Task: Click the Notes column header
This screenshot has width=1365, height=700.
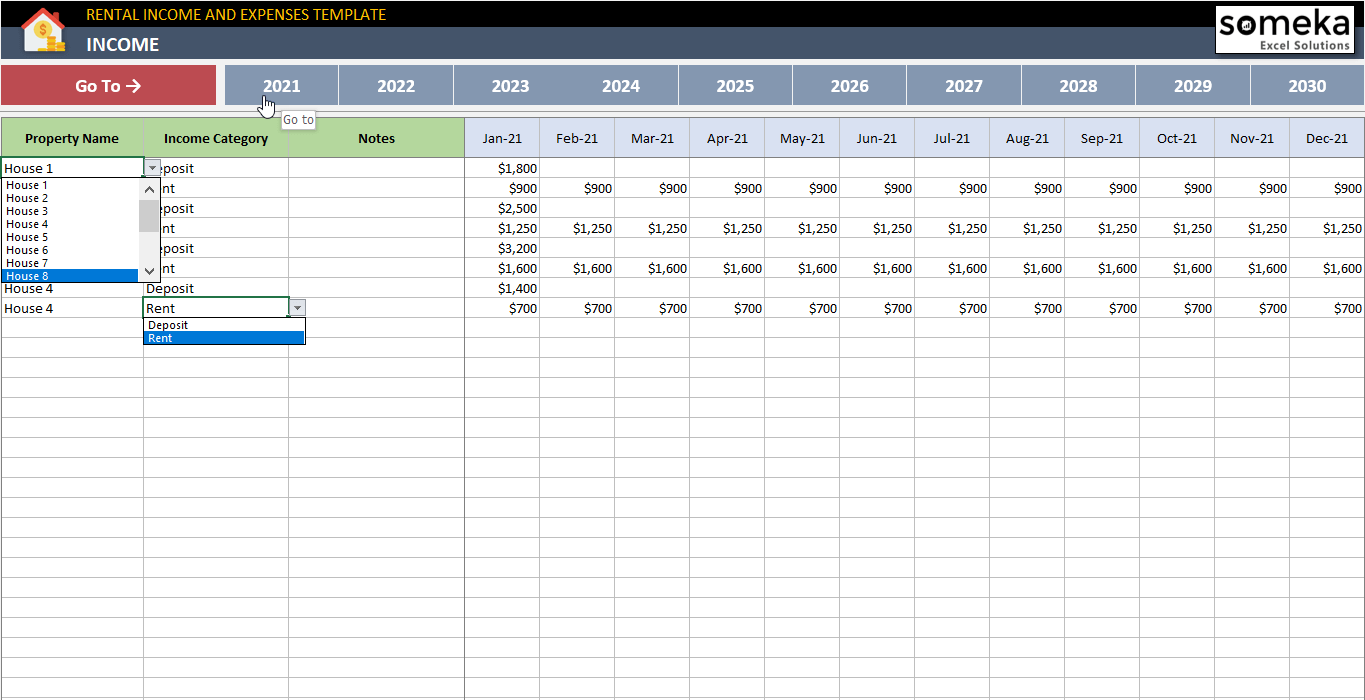Action: pyautogui.click(x=375, y=138)
